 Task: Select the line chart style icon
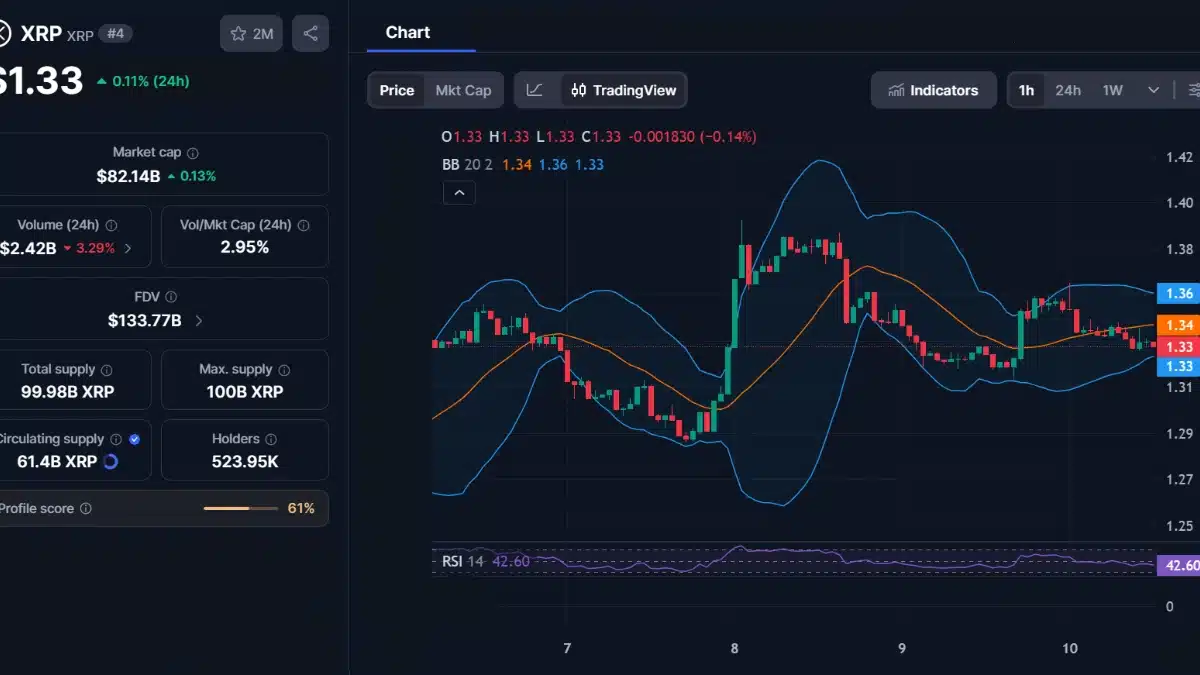click(x=535, y=90)
